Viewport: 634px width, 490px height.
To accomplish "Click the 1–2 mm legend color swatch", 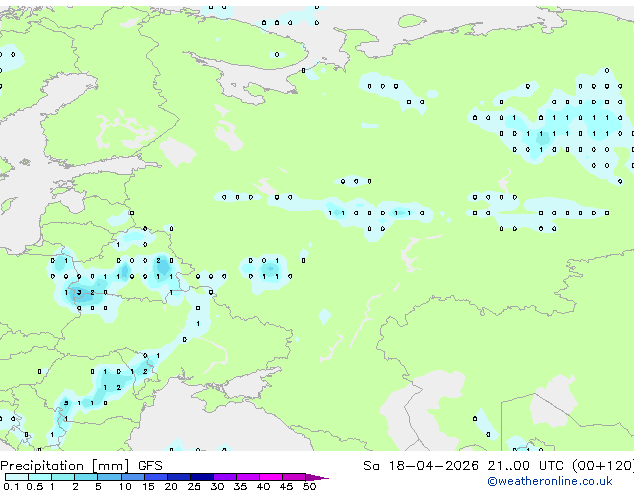I will (63, 477).
